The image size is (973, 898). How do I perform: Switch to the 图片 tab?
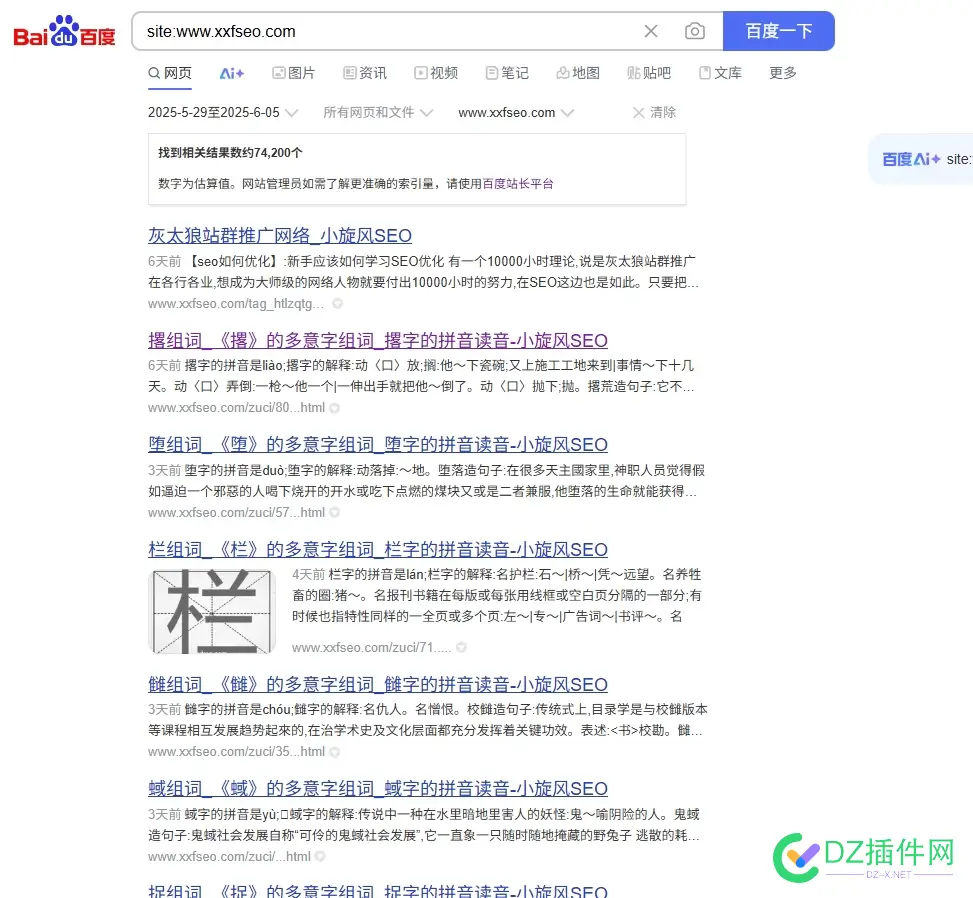click(x=294, y=73)
